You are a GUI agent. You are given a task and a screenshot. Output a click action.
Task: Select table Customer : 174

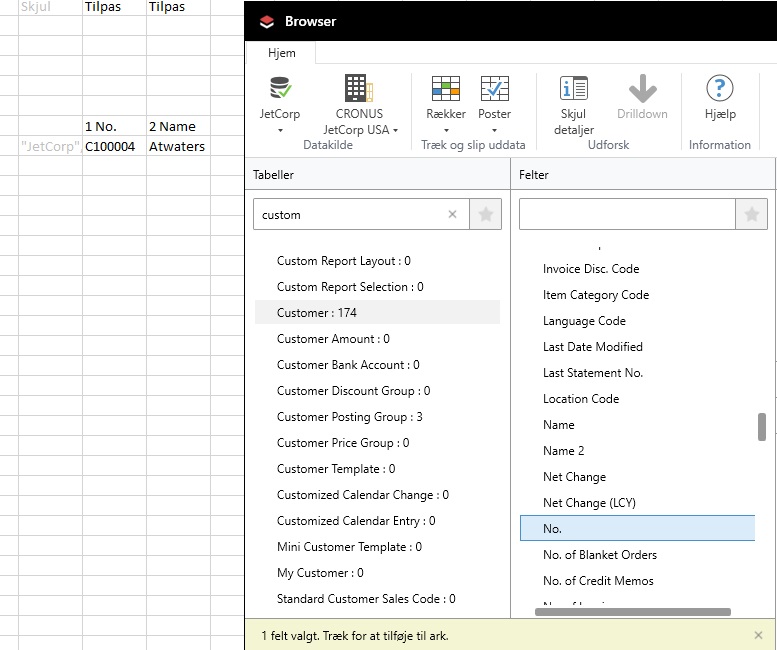click(x=377, y=313)
